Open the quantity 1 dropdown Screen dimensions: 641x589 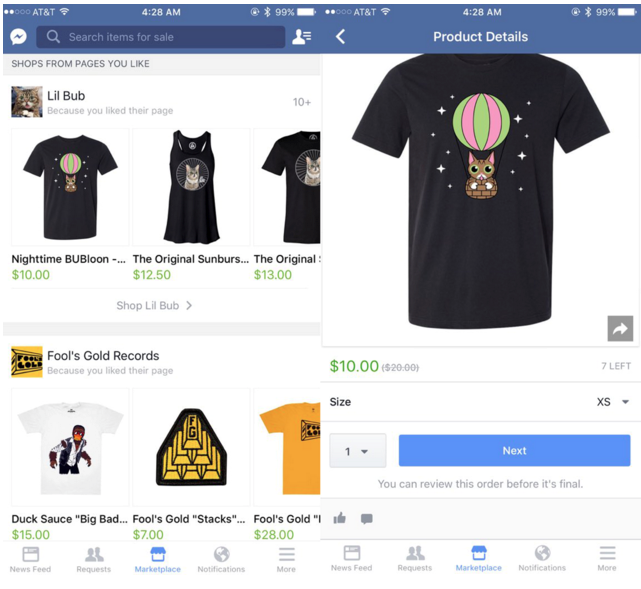(x=358, y=451)
